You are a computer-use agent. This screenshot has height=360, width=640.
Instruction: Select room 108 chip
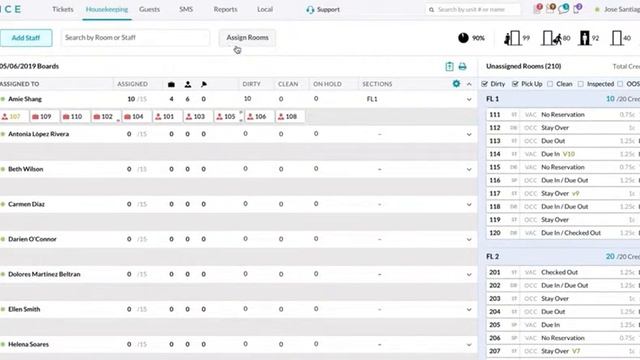coord(290,116)
